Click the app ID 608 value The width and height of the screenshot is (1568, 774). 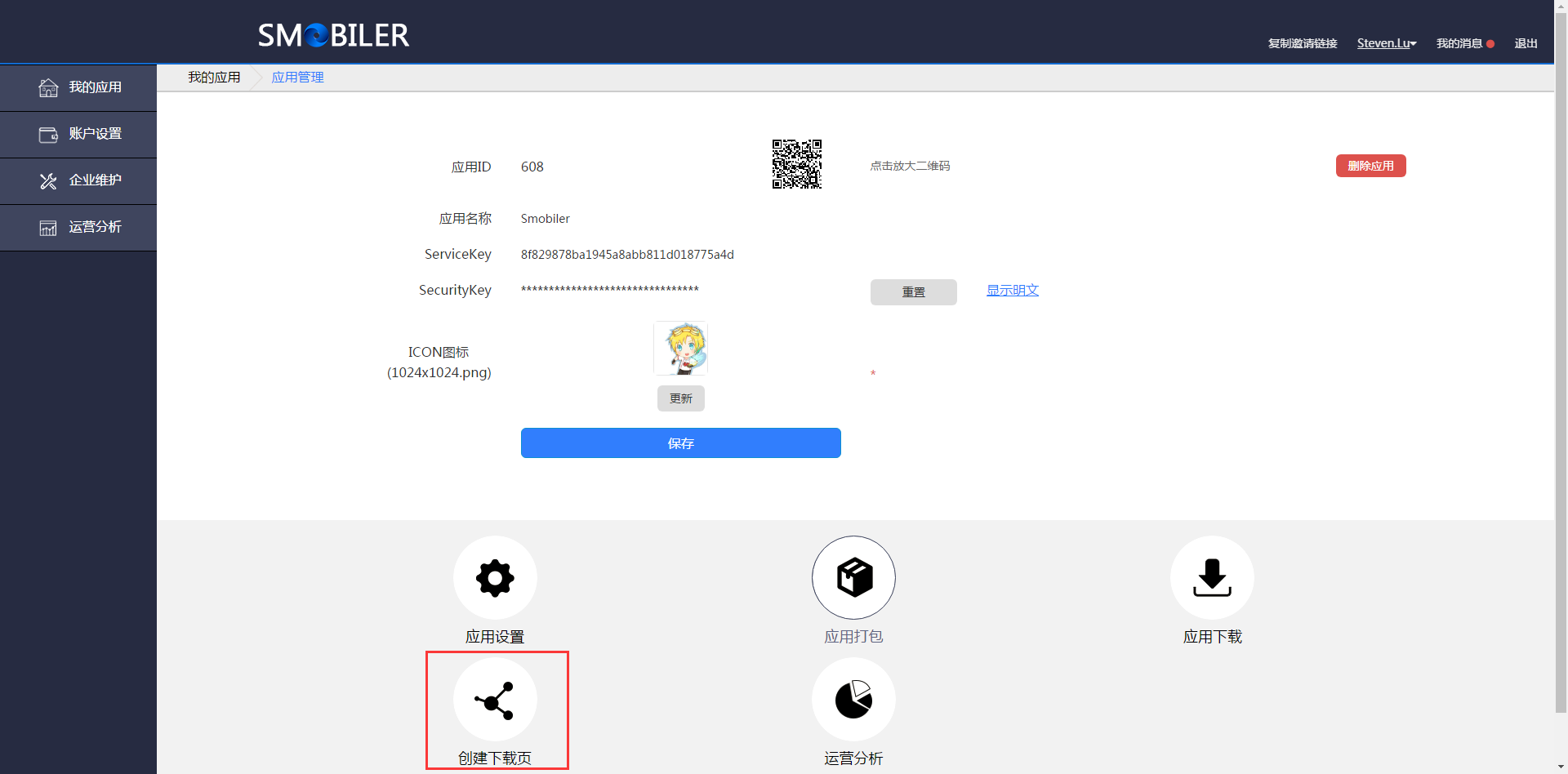[532, 167]
